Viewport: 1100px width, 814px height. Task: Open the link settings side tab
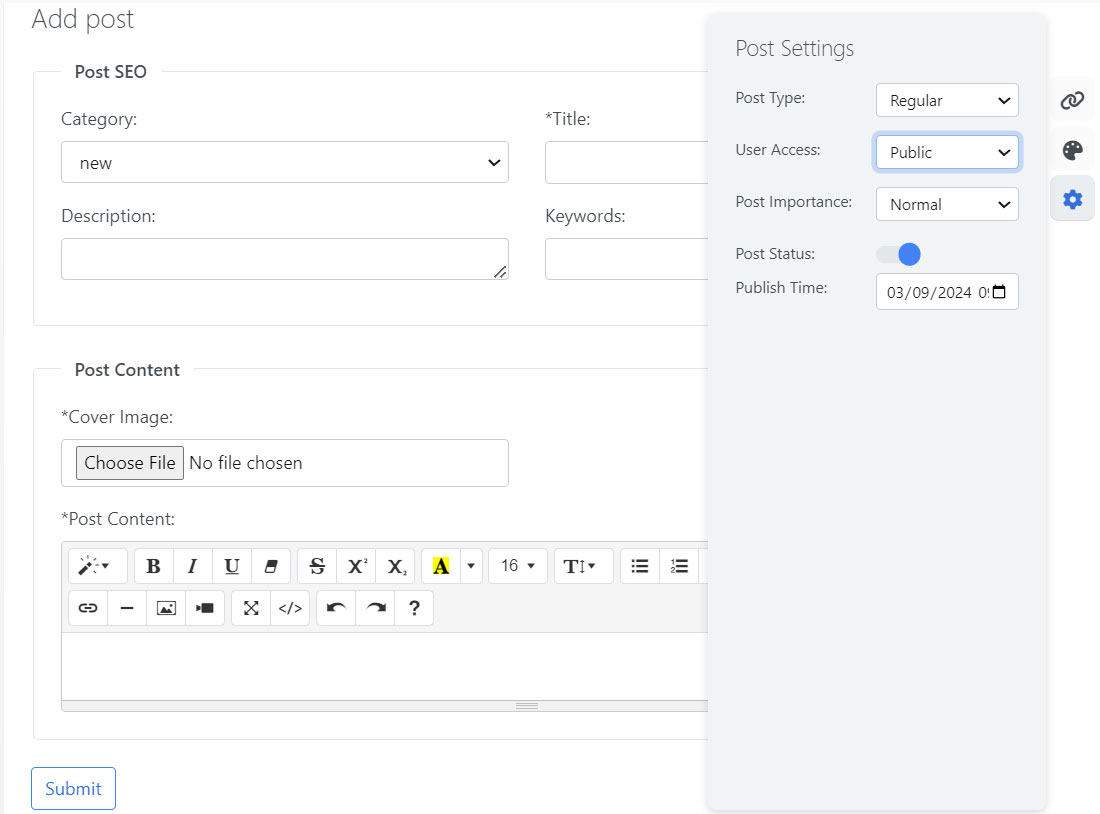1072,100
